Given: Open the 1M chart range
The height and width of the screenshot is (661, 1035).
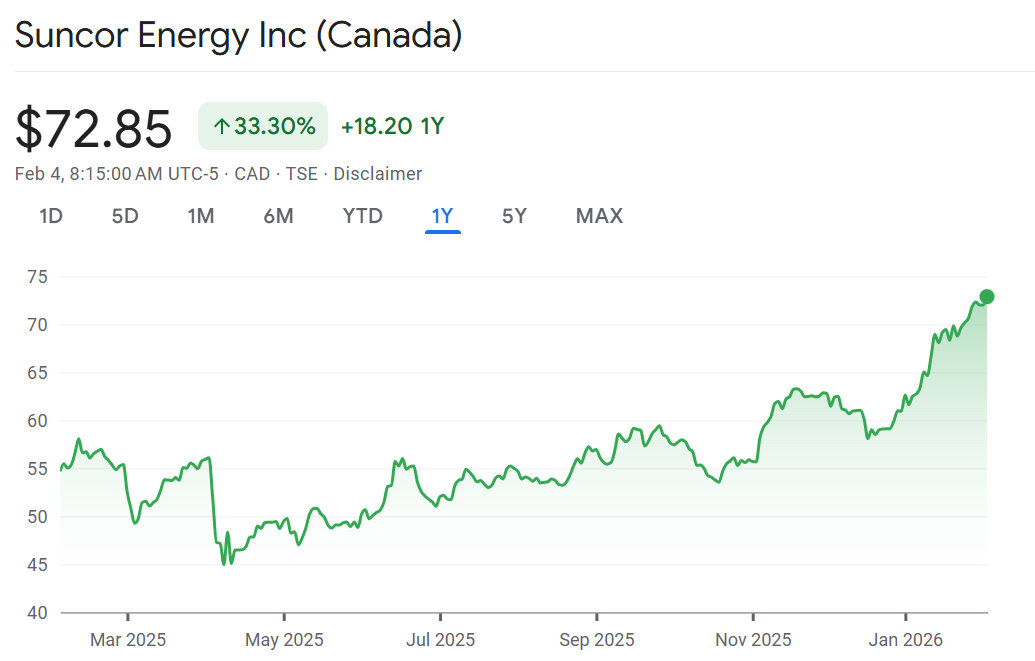Looking at the screenshot, I should click(201, 216).
